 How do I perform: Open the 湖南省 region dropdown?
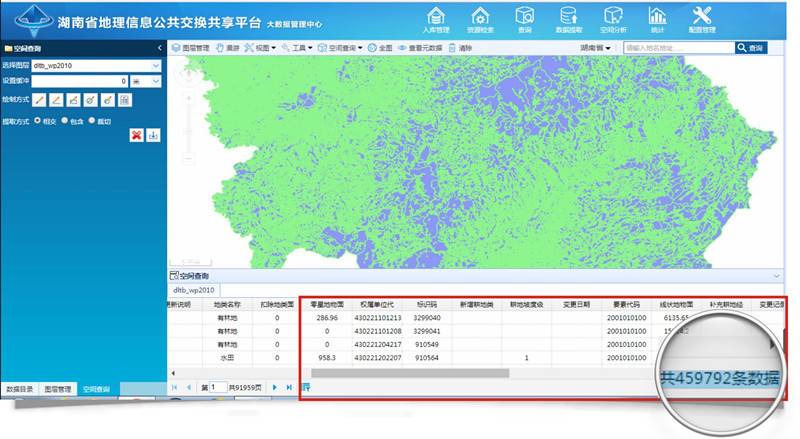pyautogui.click(x=597, y=47)
